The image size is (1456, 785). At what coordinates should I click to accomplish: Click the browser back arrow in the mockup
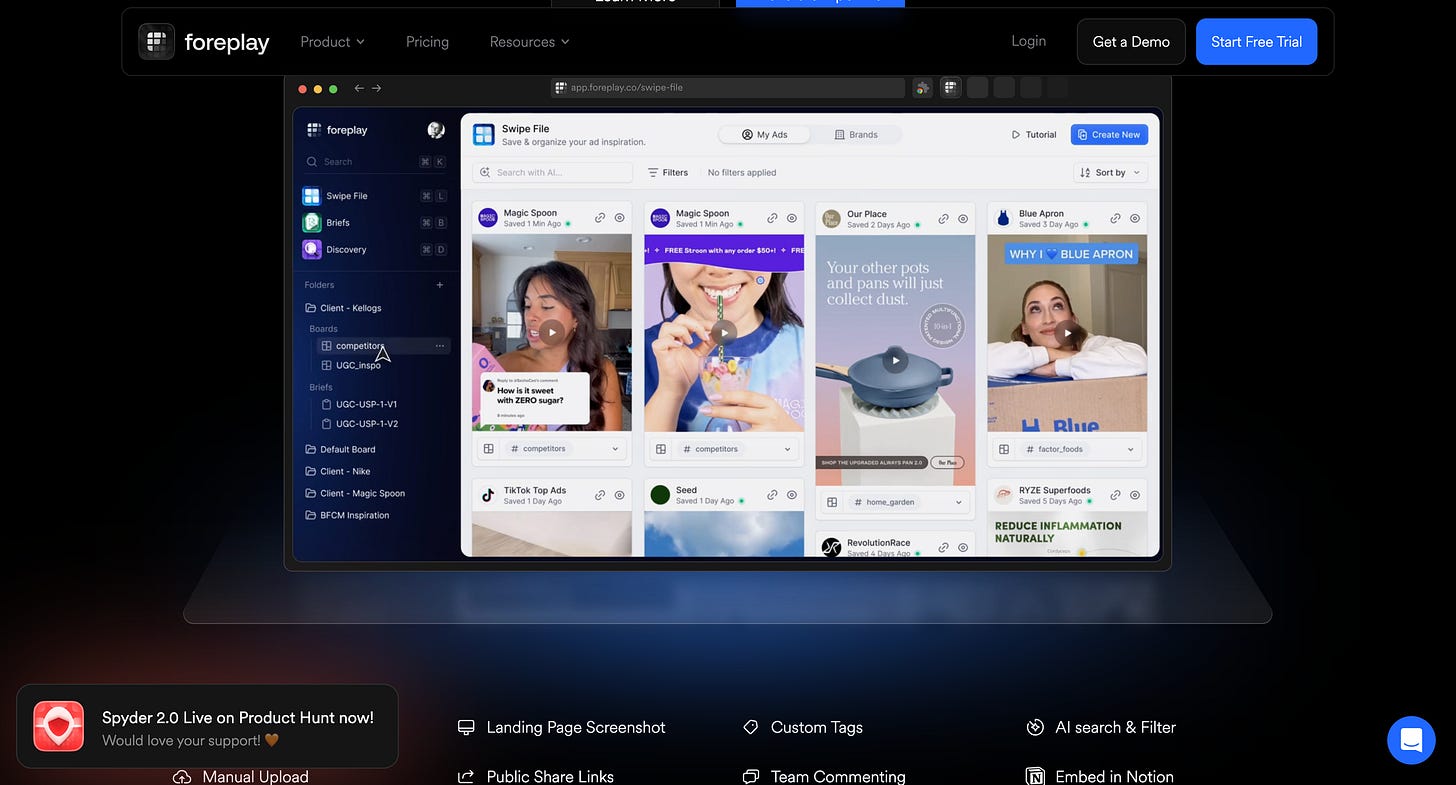coord(359,88)
